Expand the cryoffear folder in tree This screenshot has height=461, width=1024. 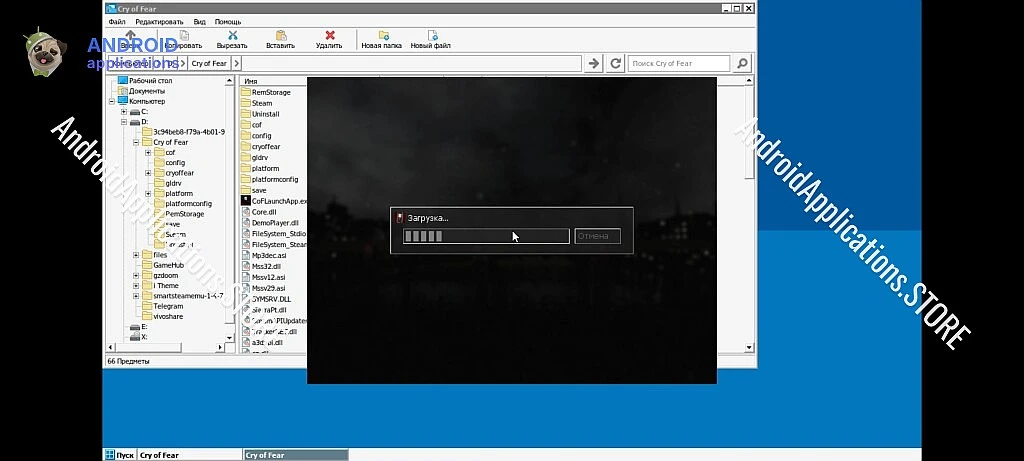pos(148,173)
